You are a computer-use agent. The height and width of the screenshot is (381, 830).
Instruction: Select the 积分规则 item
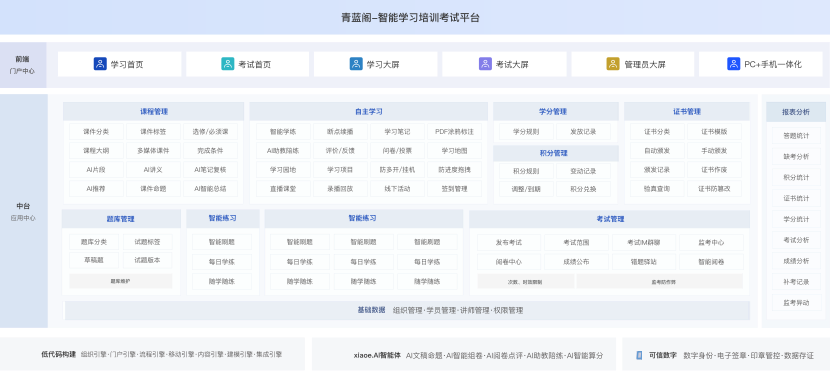point(526,171)
